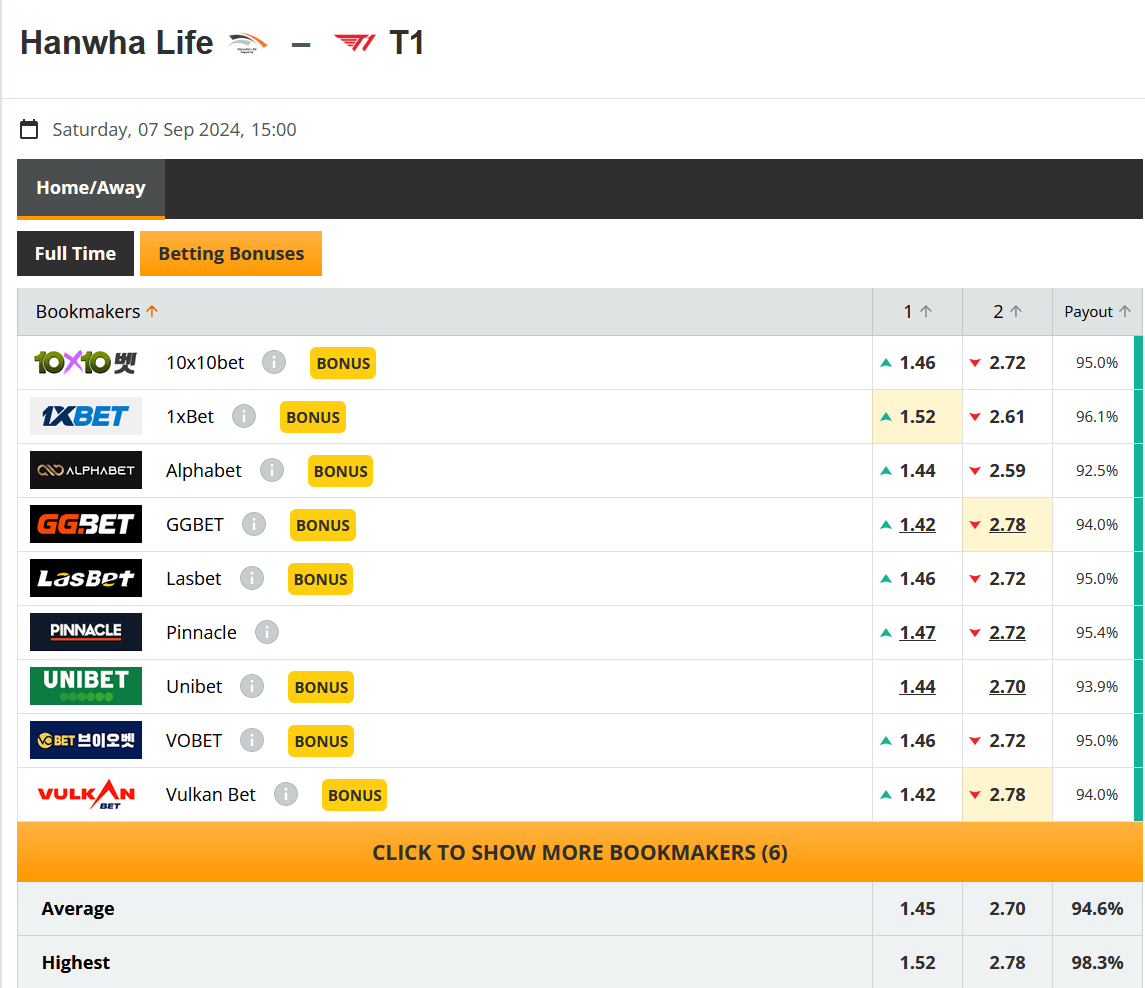This screenshot has width=1145, height=988.
Task: Open Alphabet BONUS badge
Action: pyautogui.click(x=340, y=471)
